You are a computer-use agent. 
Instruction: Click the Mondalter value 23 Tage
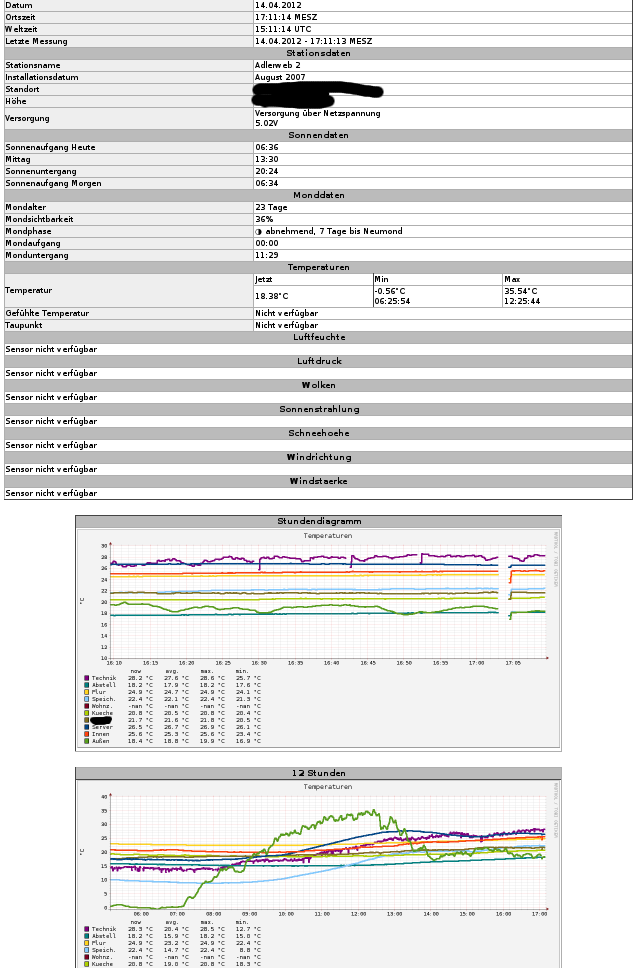click(x=271, y=207)
